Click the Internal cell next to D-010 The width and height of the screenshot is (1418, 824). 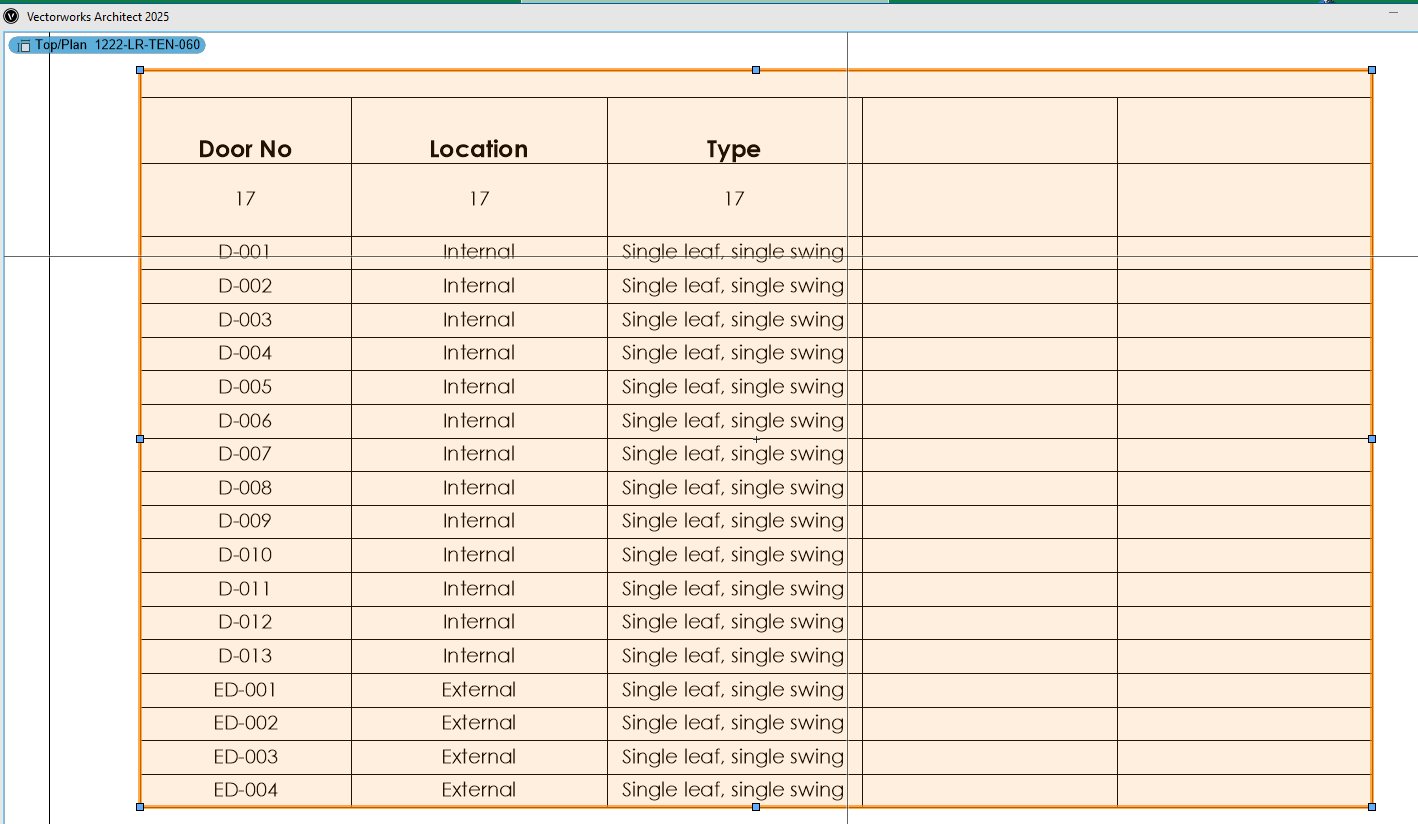tap(479, 555)
